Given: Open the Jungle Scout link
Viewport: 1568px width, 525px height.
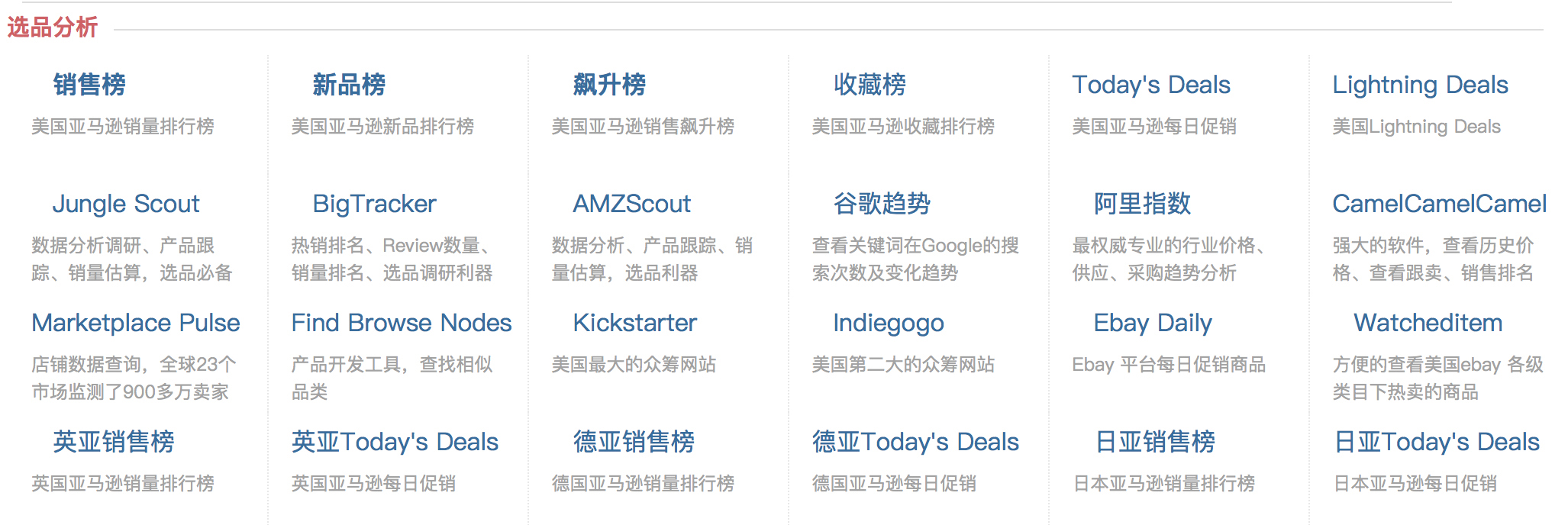Looking at the screenshot, I should click(126, 204).
